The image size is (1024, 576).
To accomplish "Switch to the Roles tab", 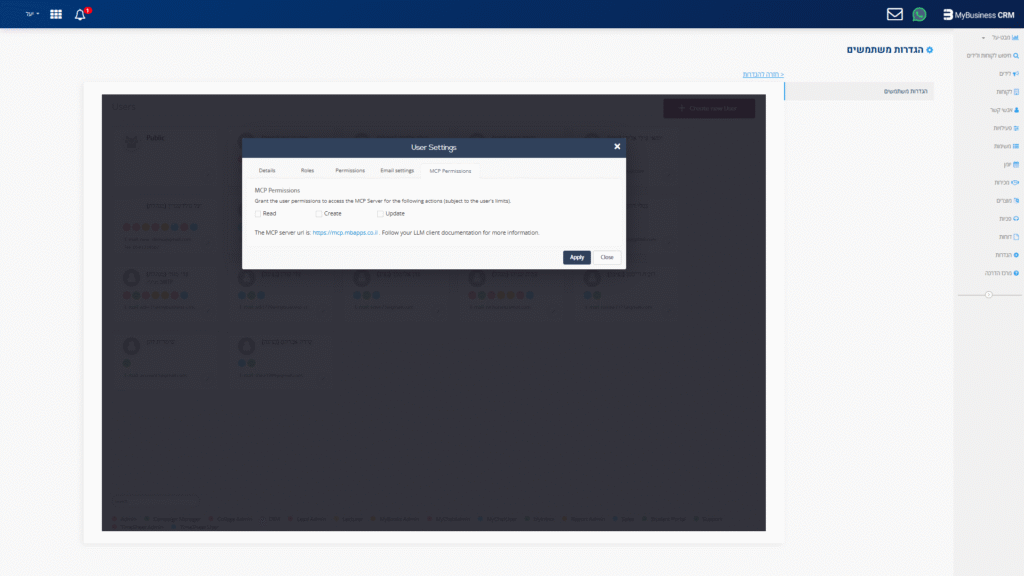I will (x=307, y=171).
